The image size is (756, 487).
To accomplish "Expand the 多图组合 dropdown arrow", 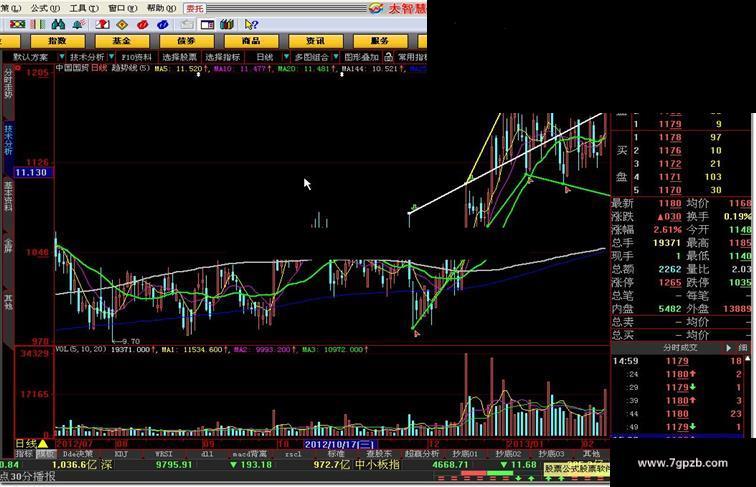I will click(x=336, y=57).
